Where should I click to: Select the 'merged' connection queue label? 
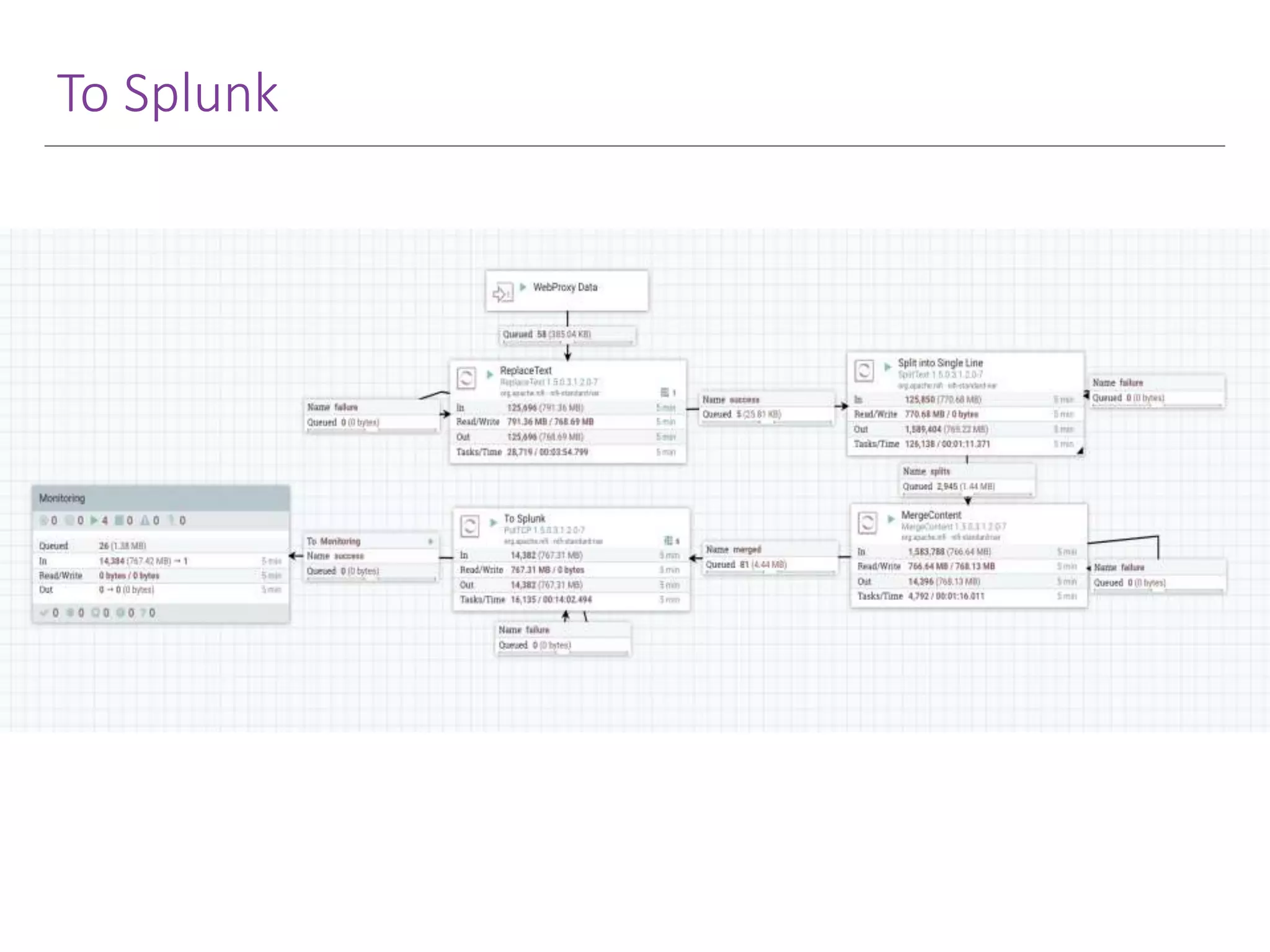[769, 557]
